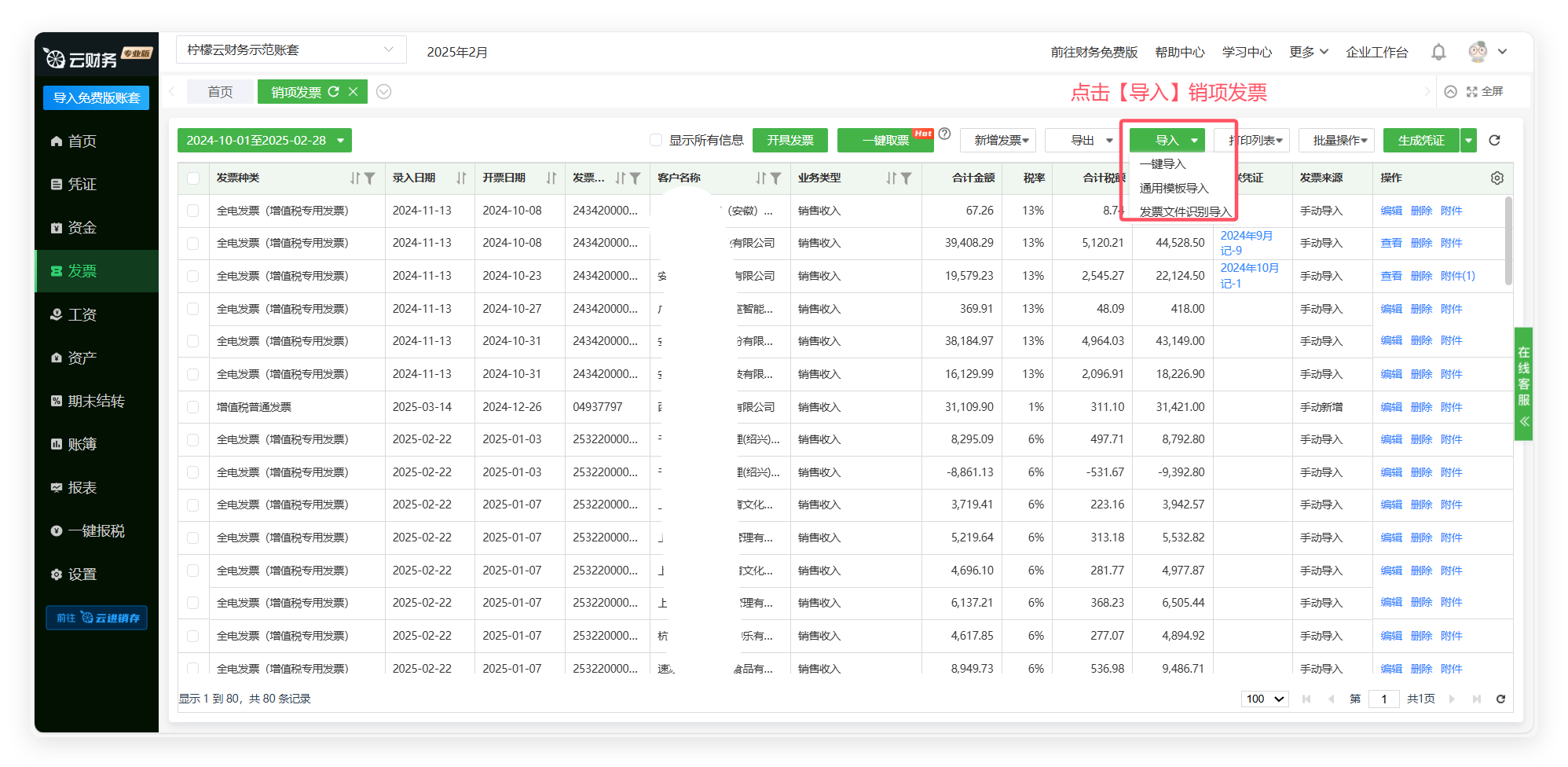Click the 开具发票 button

click(x=789, y=141)
